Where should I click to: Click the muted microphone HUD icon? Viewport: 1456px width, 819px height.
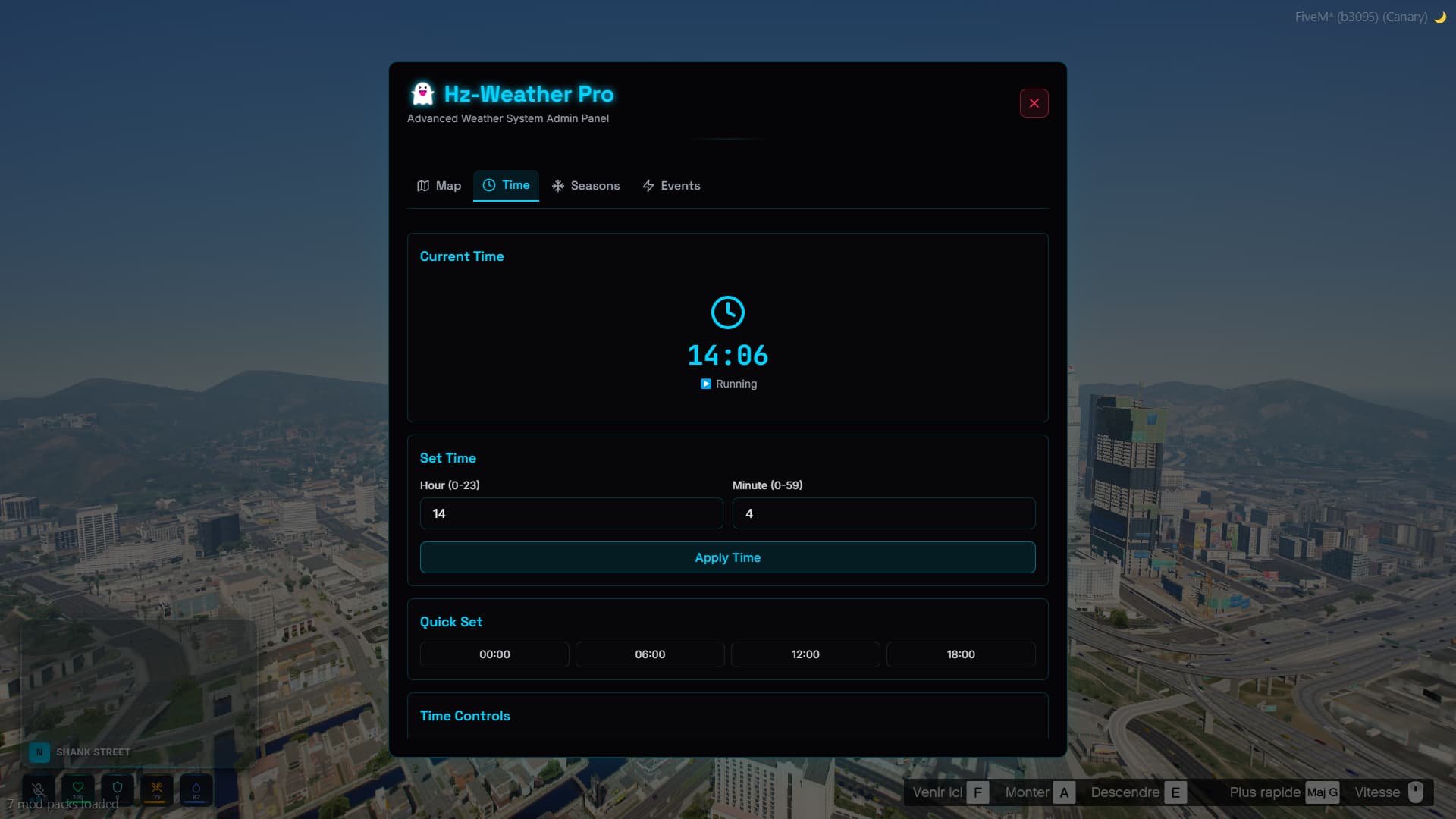[x=39, y=789]
